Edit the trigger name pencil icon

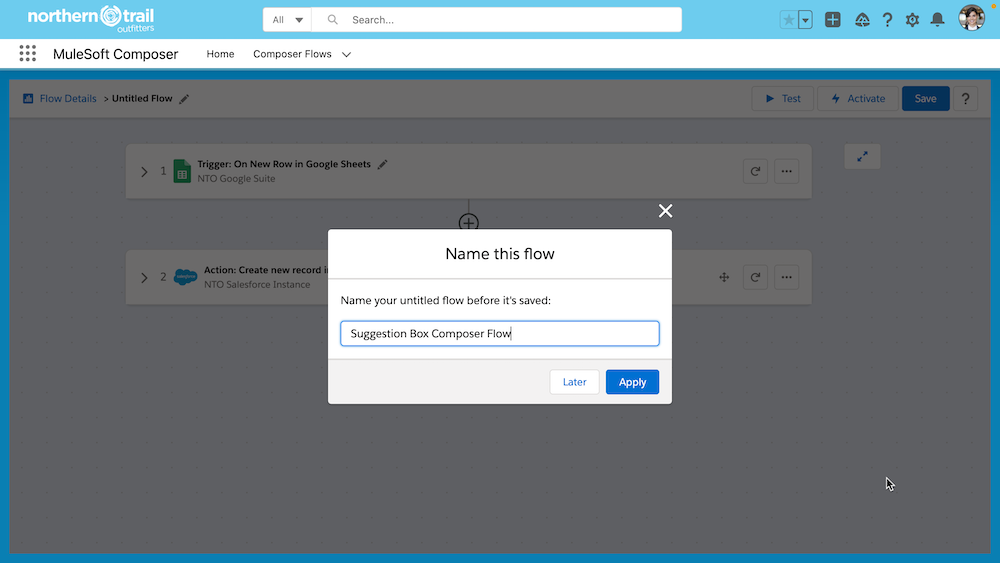coord(382,165)
